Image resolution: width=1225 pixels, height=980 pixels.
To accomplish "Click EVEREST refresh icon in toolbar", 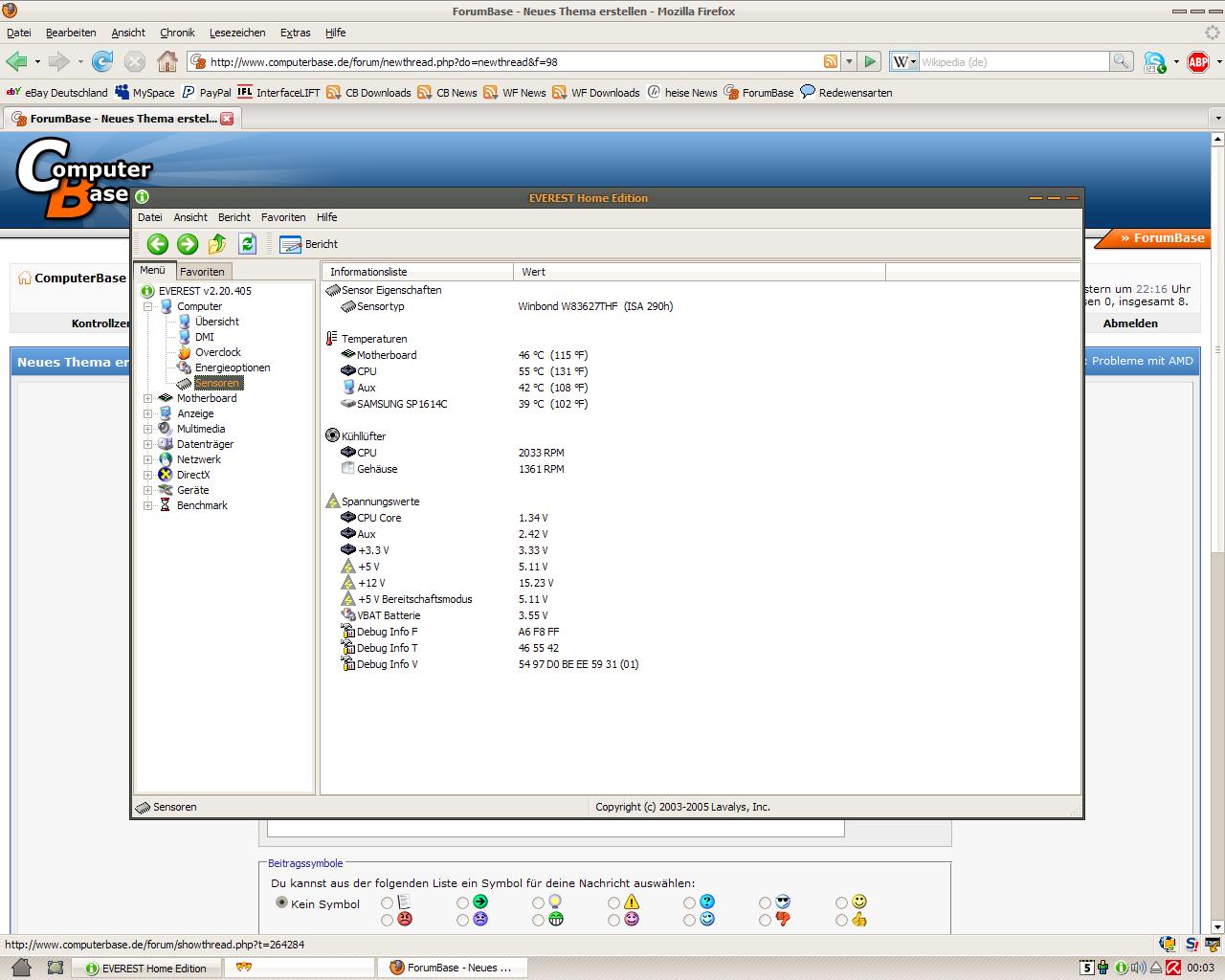I will pos(247,244).
